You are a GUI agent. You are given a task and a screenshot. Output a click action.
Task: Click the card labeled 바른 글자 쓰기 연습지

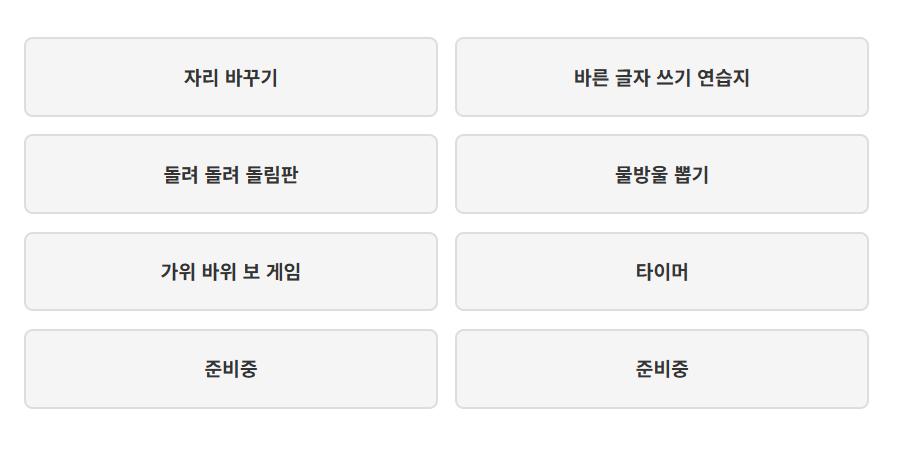click(662, 77)
